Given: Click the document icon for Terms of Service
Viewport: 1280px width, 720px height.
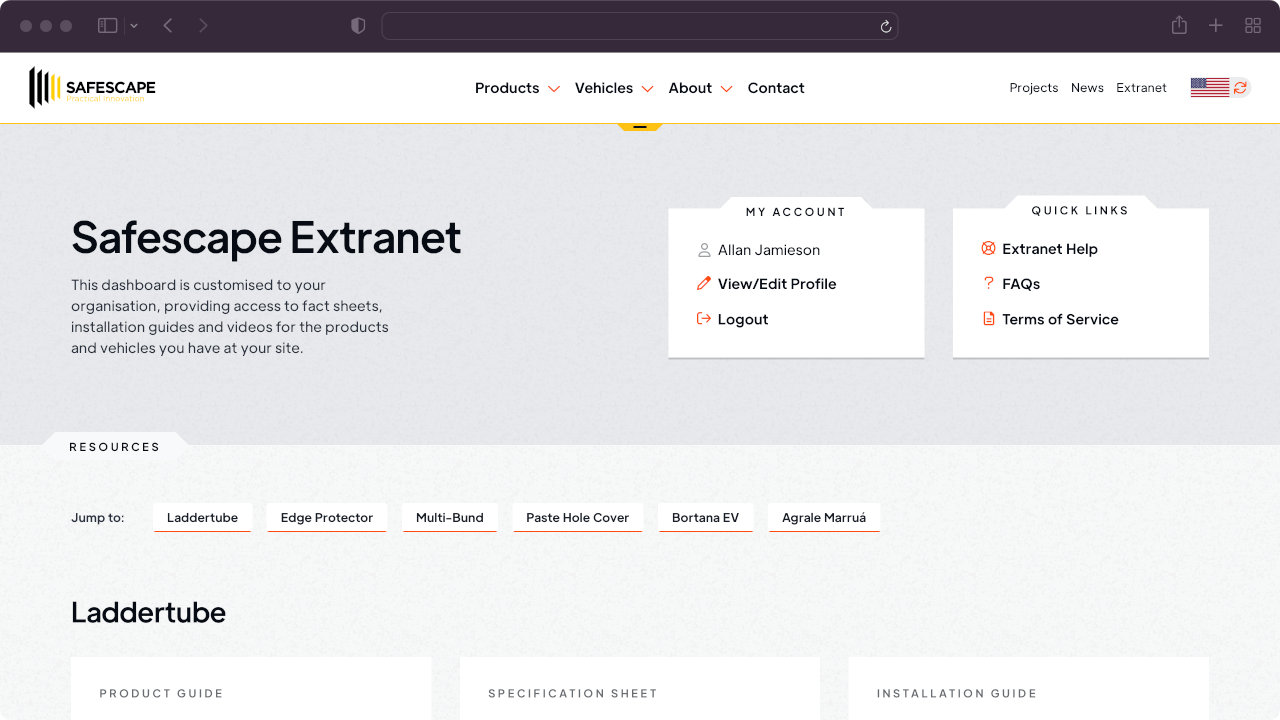Looking at the screenshot, I should coord(988,319).
